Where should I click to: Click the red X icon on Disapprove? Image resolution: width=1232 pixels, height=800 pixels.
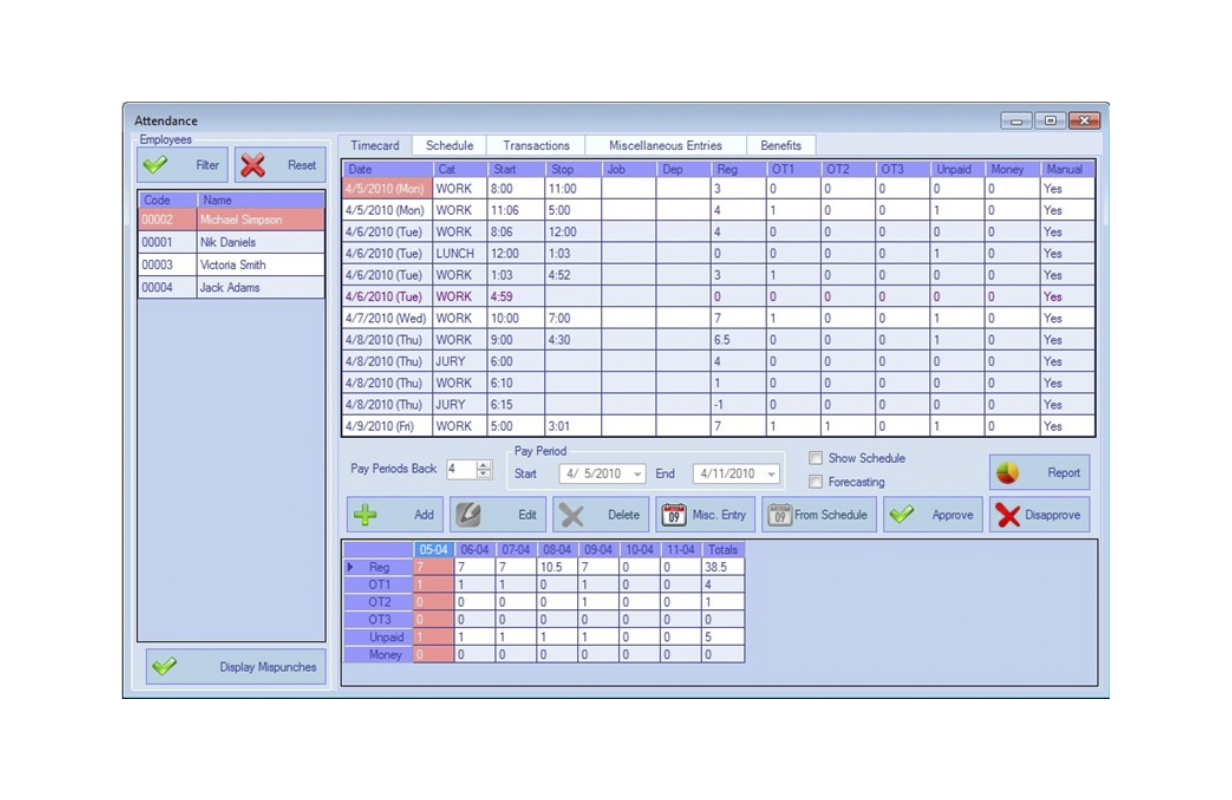pos(1008,515)
